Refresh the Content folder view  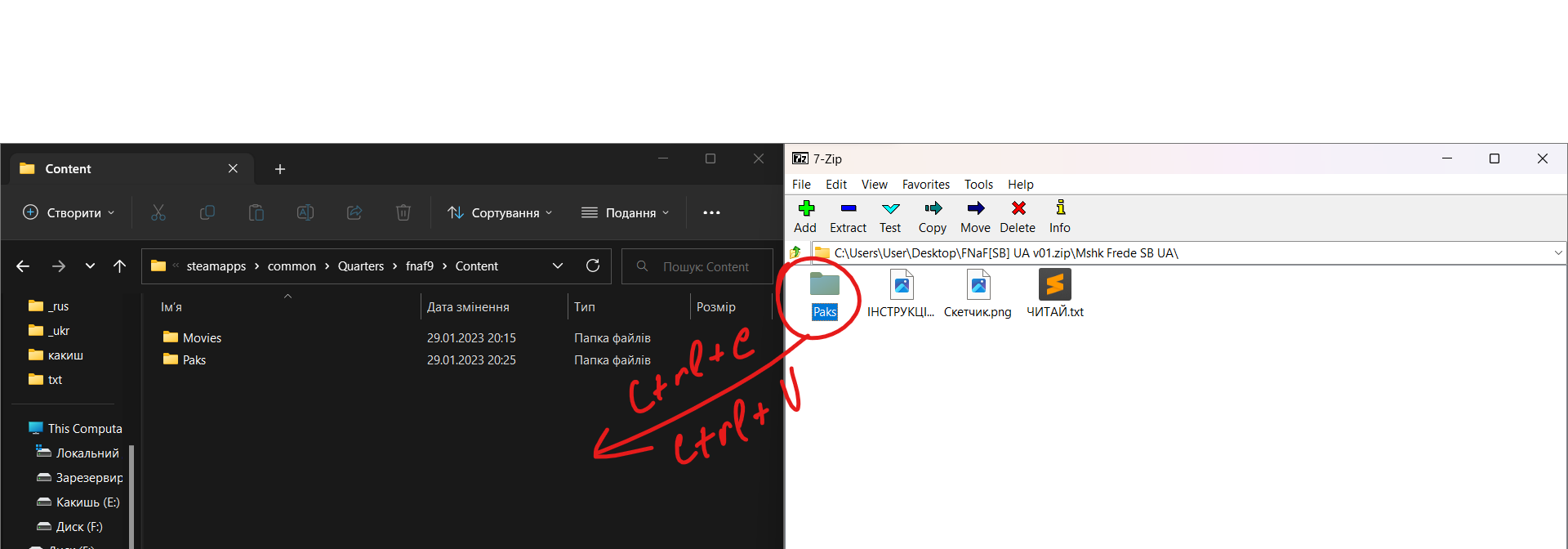click(593, 266)
